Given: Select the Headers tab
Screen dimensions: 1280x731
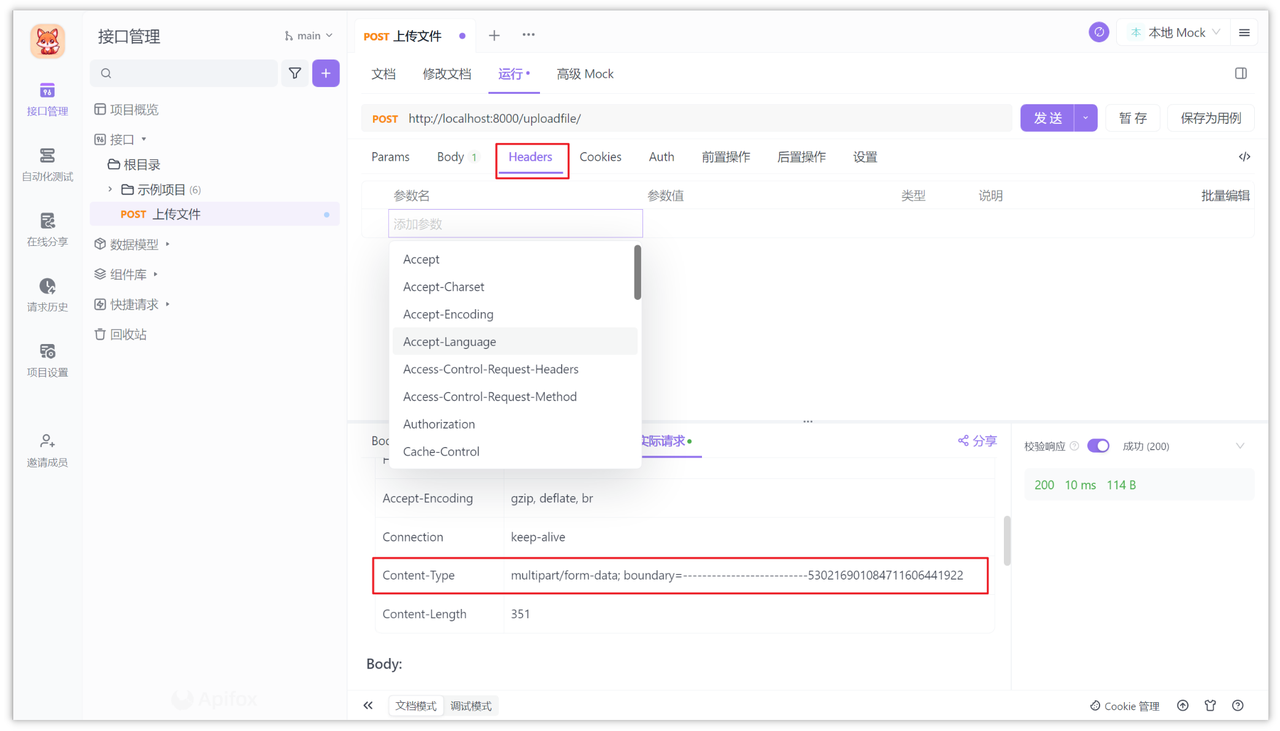Looking at the screenshot, I should pos(530,157).
